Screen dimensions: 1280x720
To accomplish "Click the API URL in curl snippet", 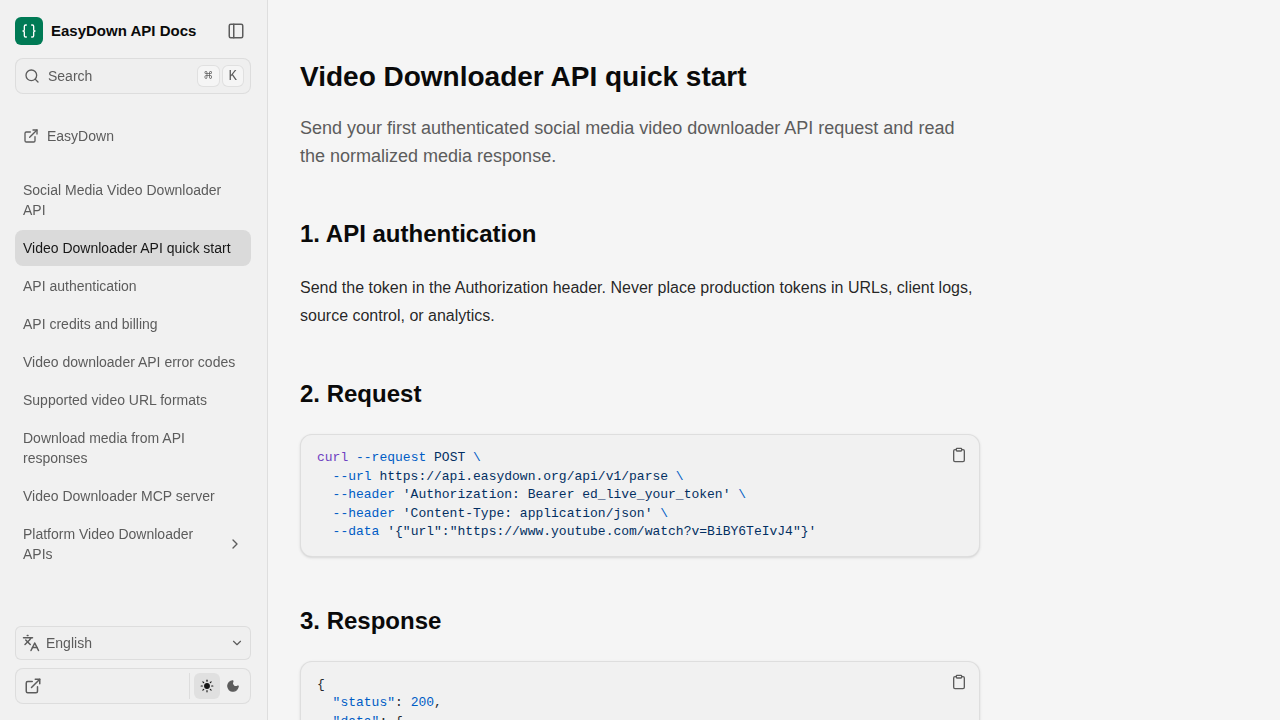I will (523, 476).
